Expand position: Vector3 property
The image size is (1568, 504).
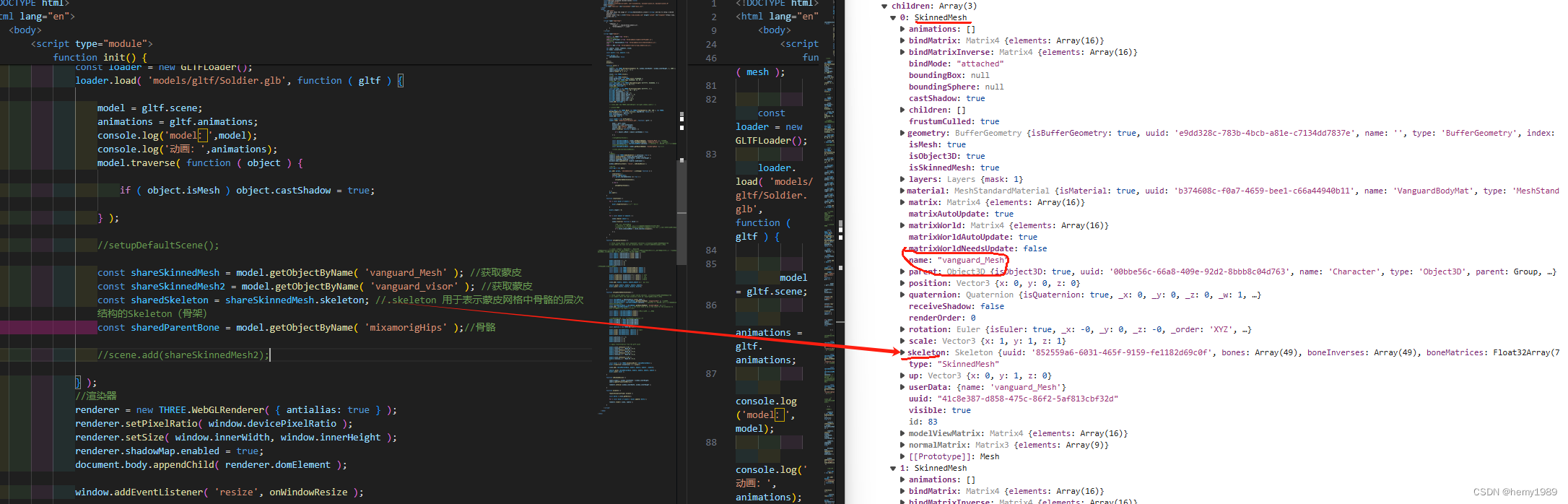click(x=902, y=283)
